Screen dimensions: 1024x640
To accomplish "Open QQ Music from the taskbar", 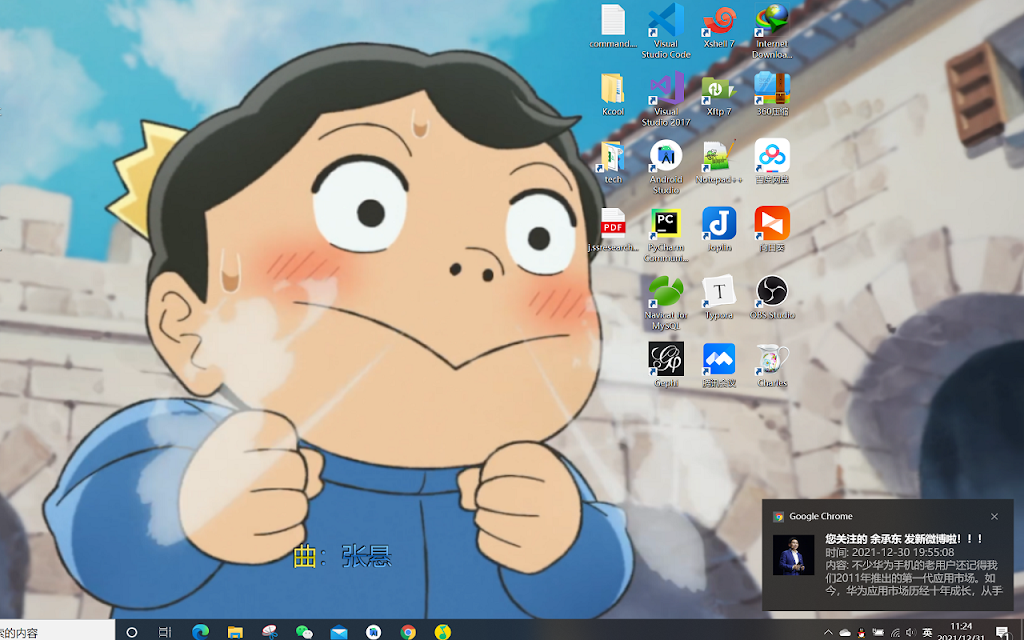I will [x=443, y=632].
